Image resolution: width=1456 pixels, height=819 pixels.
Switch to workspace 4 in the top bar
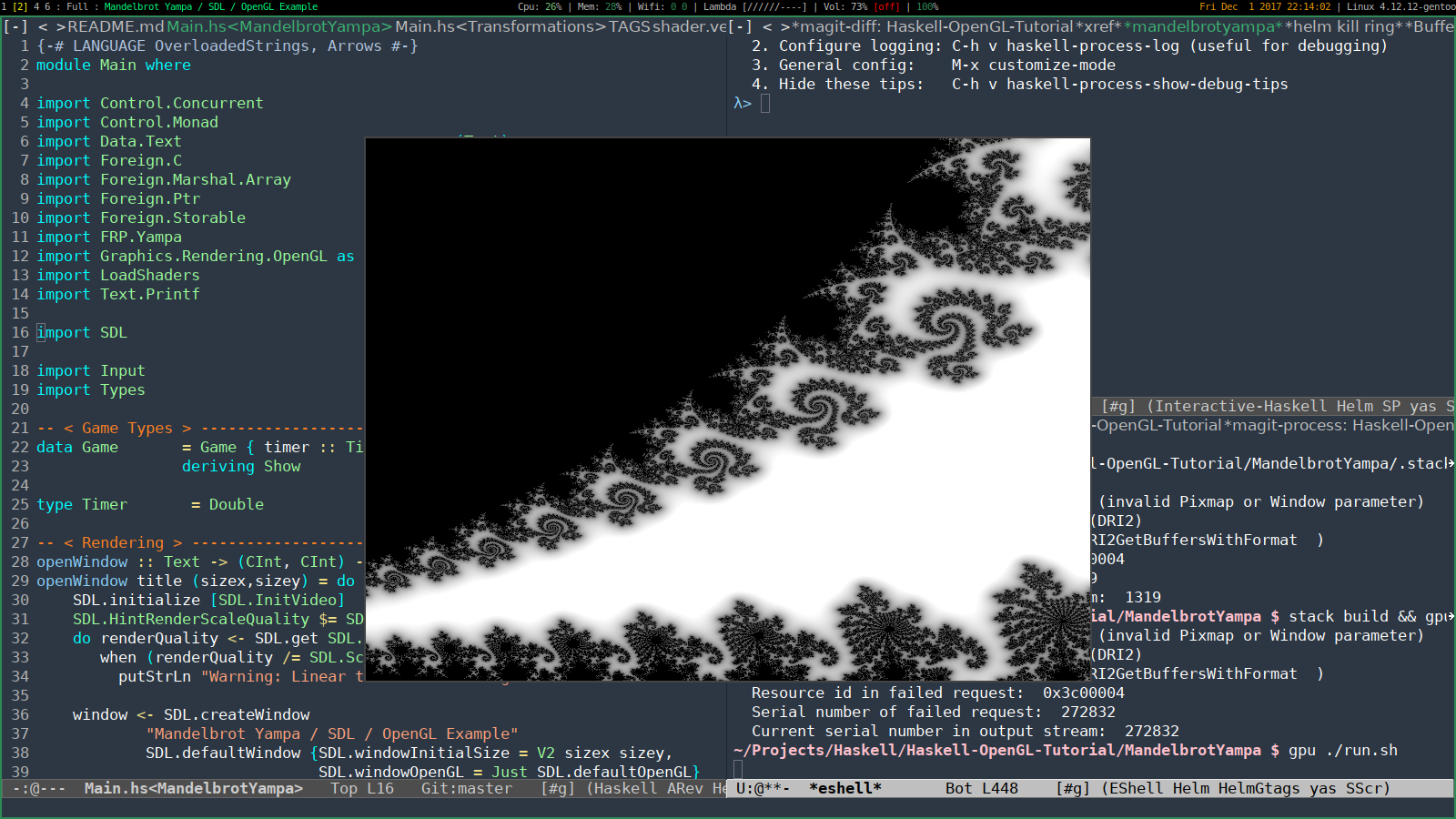pyautogui.click(x=36, y=6)
